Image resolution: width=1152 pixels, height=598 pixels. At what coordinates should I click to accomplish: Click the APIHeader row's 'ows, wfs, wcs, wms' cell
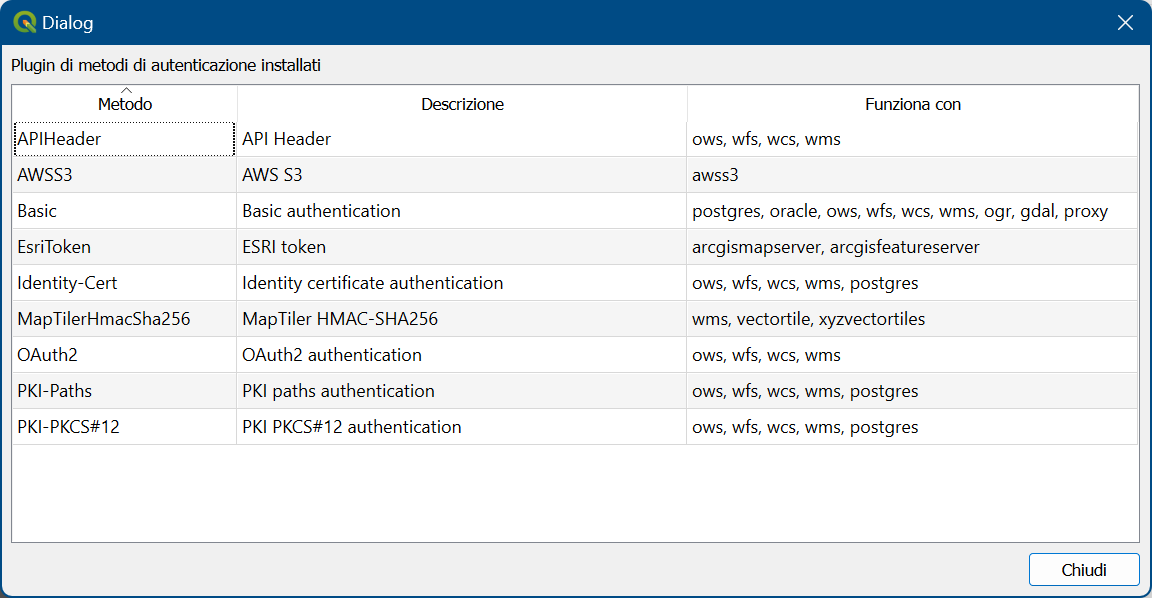[912, 139]
